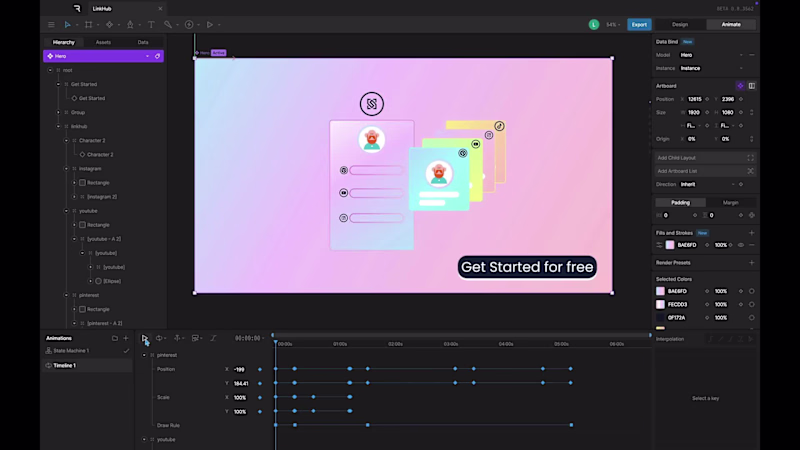Expand the youtube timeline row

pyautogui.click(x=144, y=439)
